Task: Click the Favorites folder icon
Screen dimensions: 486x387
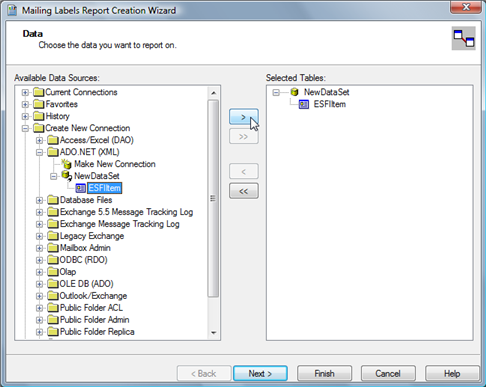Action: tap(39, 104)
